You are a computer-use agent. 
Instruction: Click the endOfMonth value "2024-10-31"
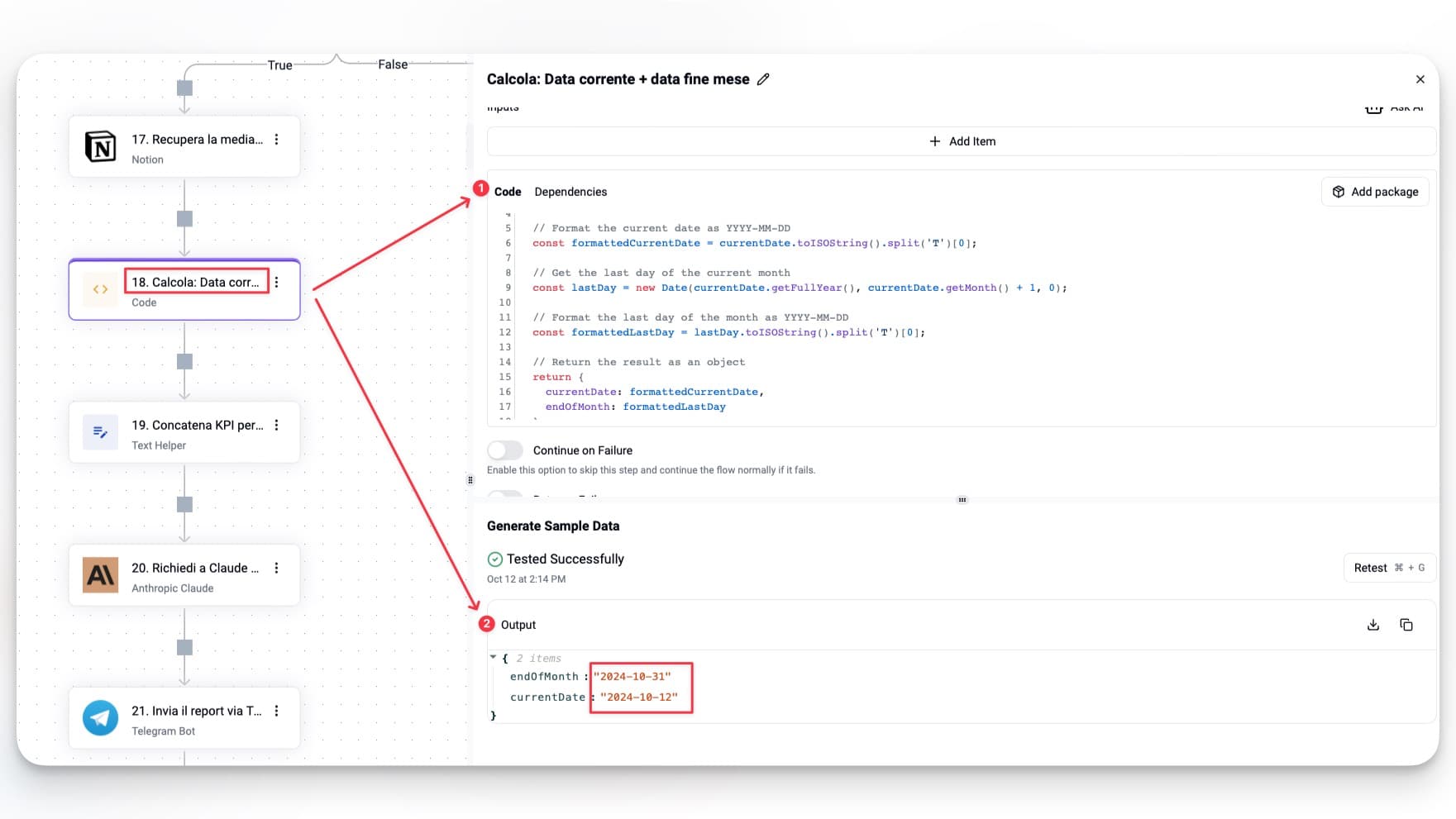pos(633,677)
